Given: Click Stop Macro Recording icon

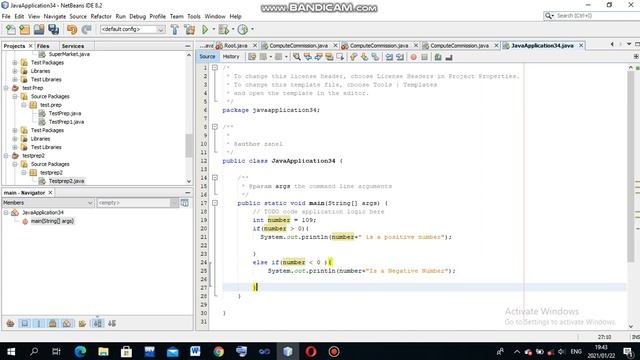Looking at the screenshot, I should [424, 57].
